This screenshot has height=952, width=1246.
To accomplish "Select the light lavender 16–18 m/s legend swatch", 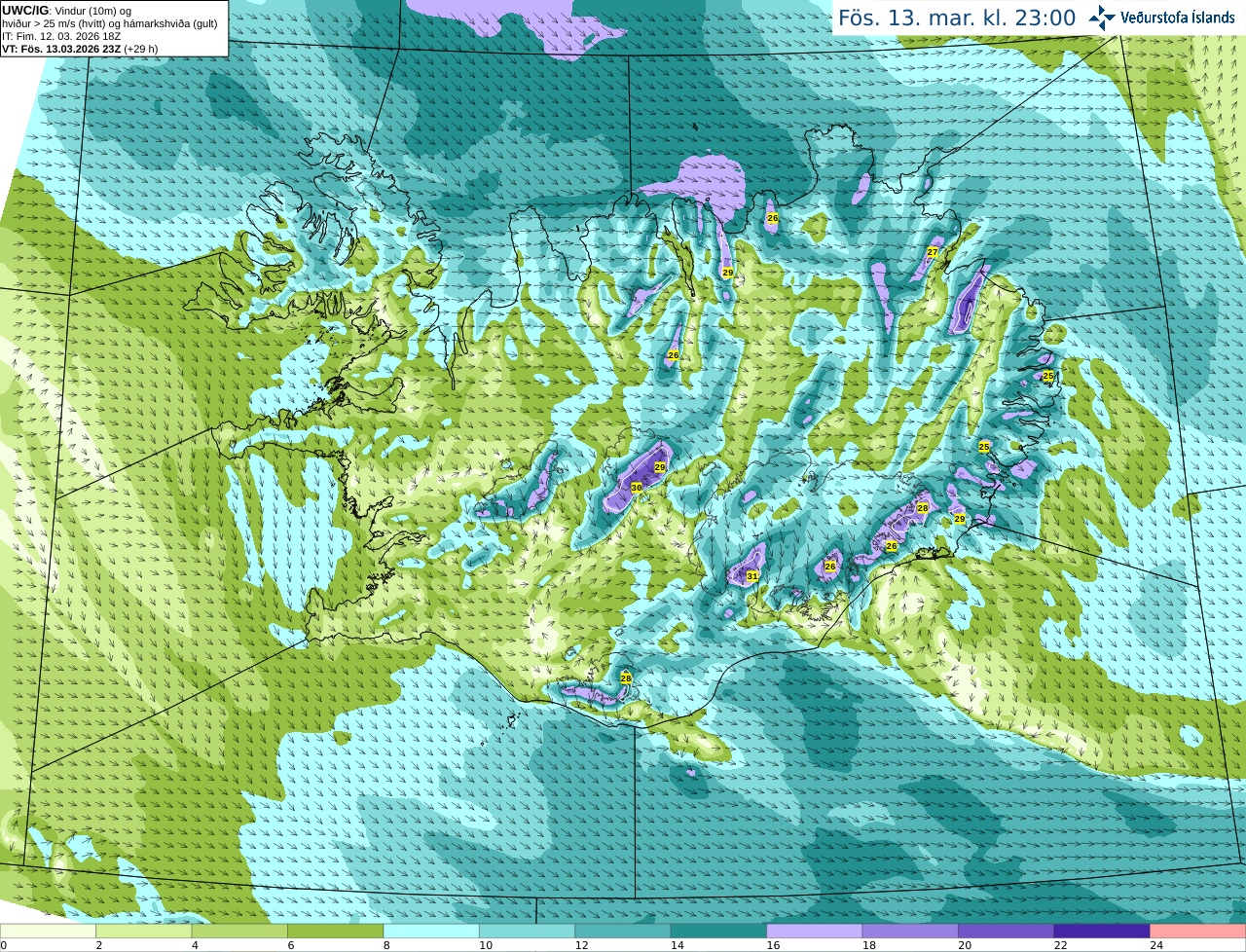I will pyautogui.click(x=814, y=931).
